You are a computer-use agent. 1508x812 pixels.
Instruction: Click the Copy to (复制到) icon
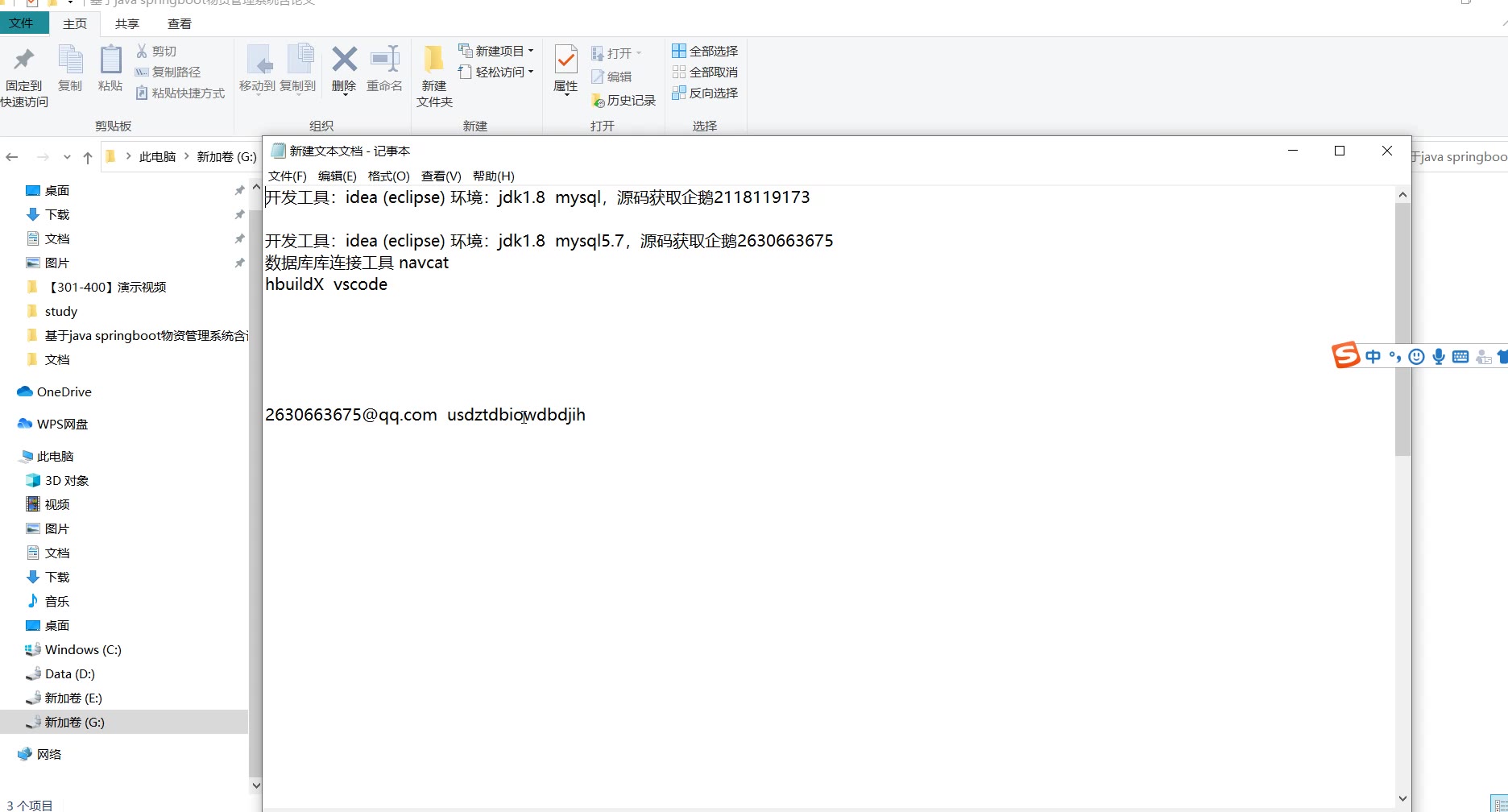pos(300,60)
